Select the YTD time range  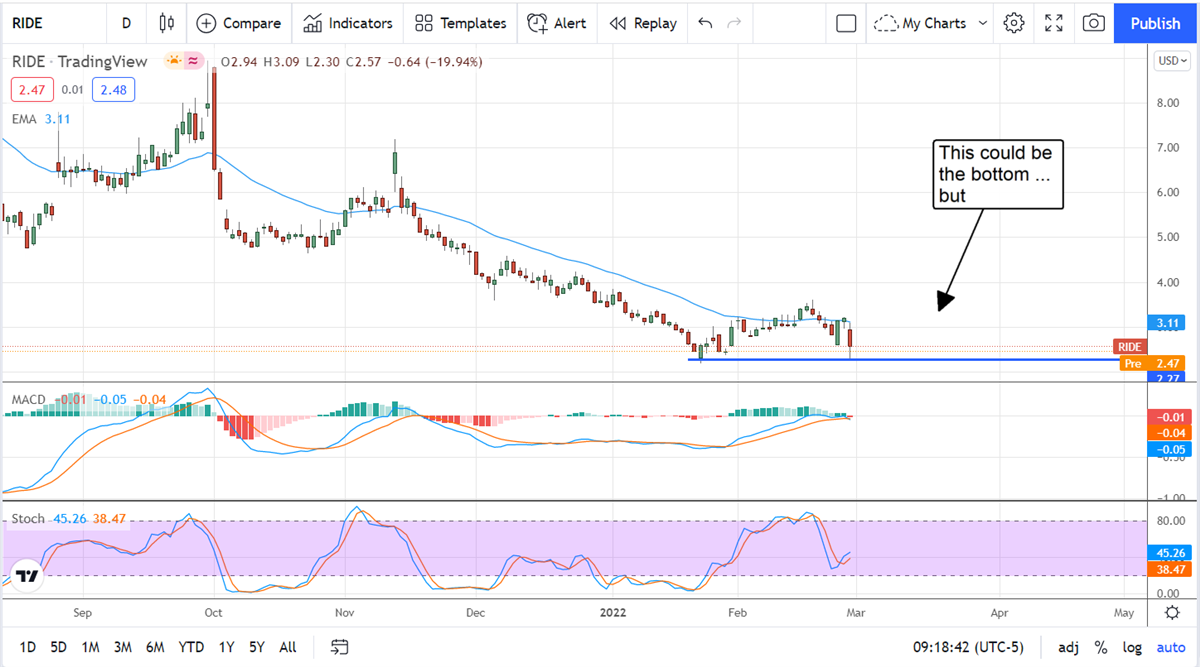coord(191,647)
